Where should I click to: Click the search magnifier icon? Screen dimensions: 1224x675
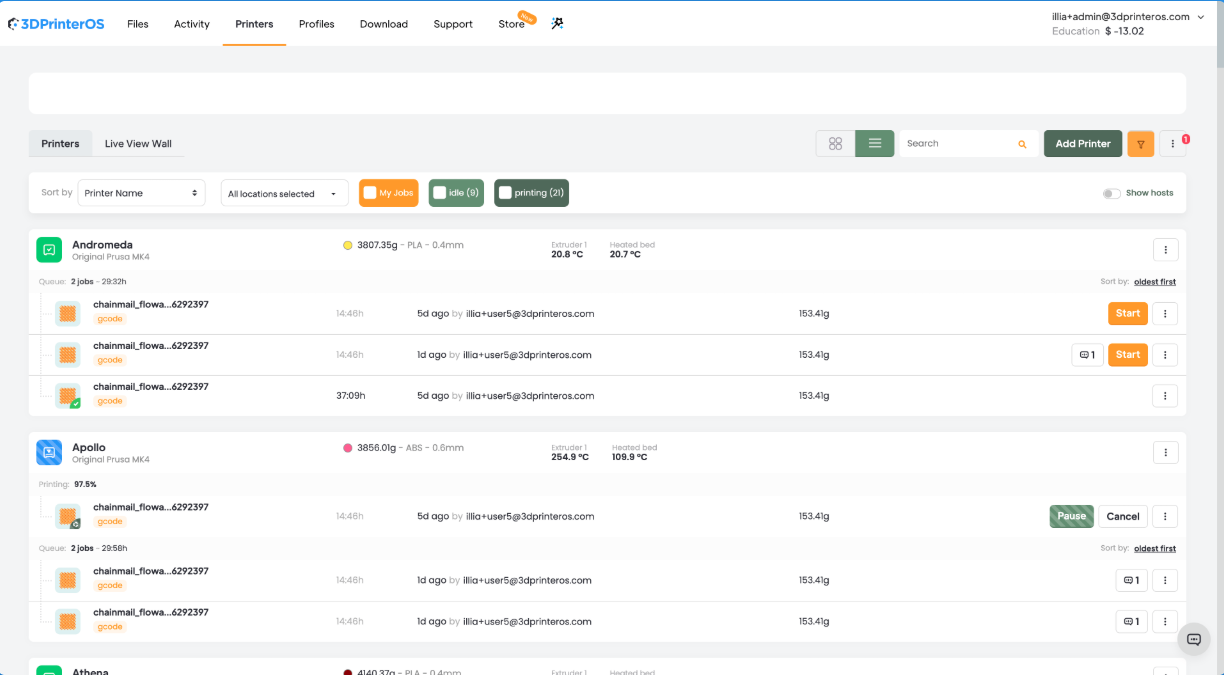1022,144
